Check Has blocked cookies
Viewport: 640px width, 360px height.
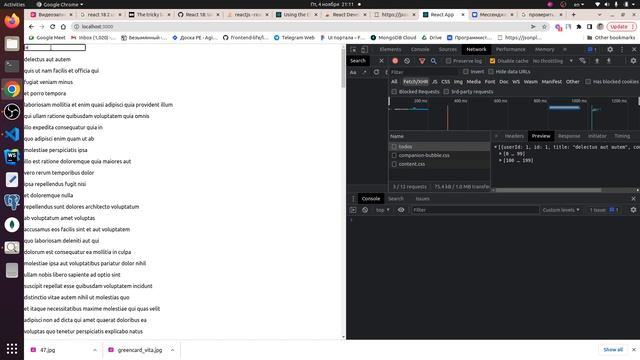pyautogui.click(x=588, y=82)
